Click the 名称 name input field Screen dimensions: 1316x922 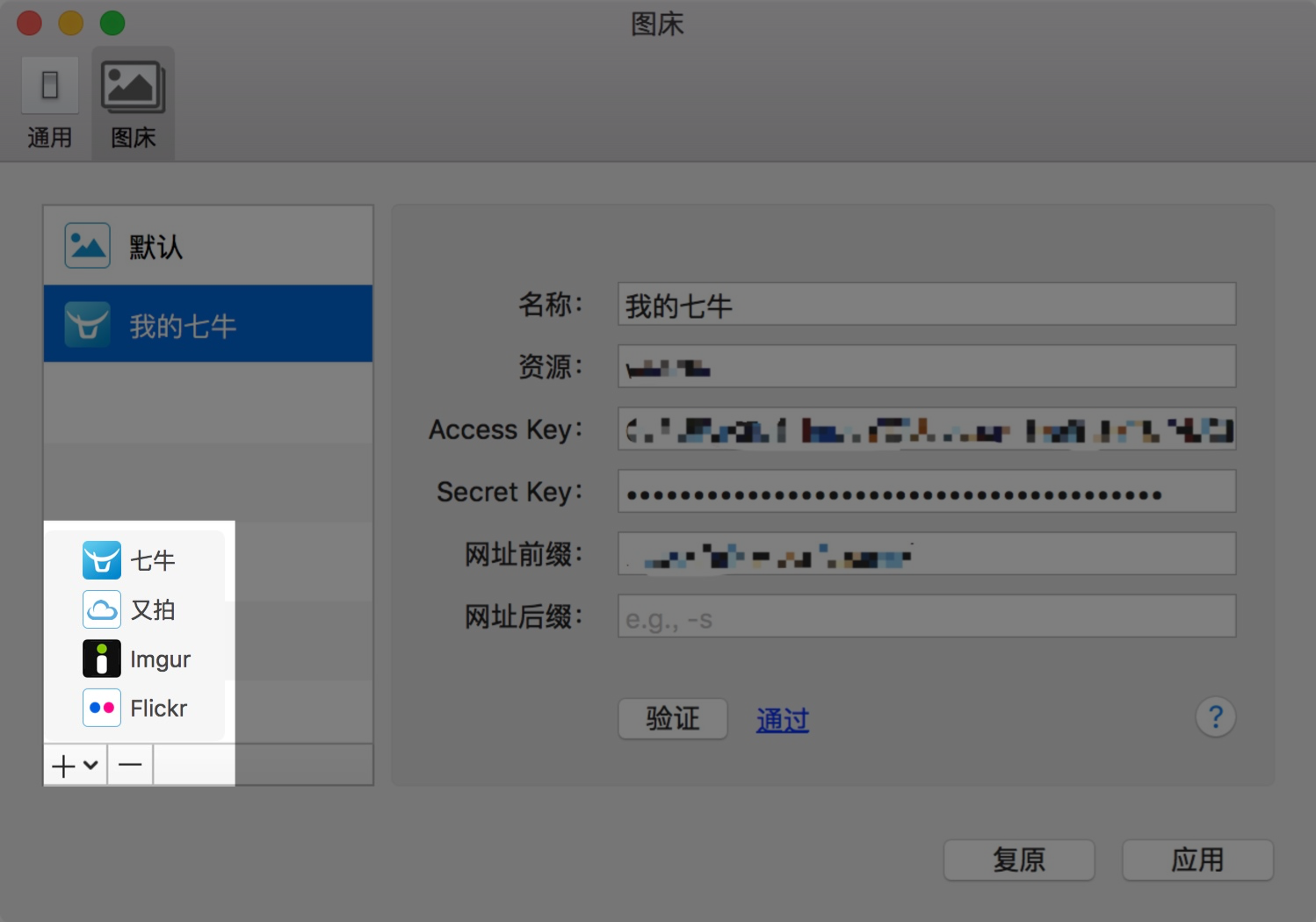(x=926, y=305)
